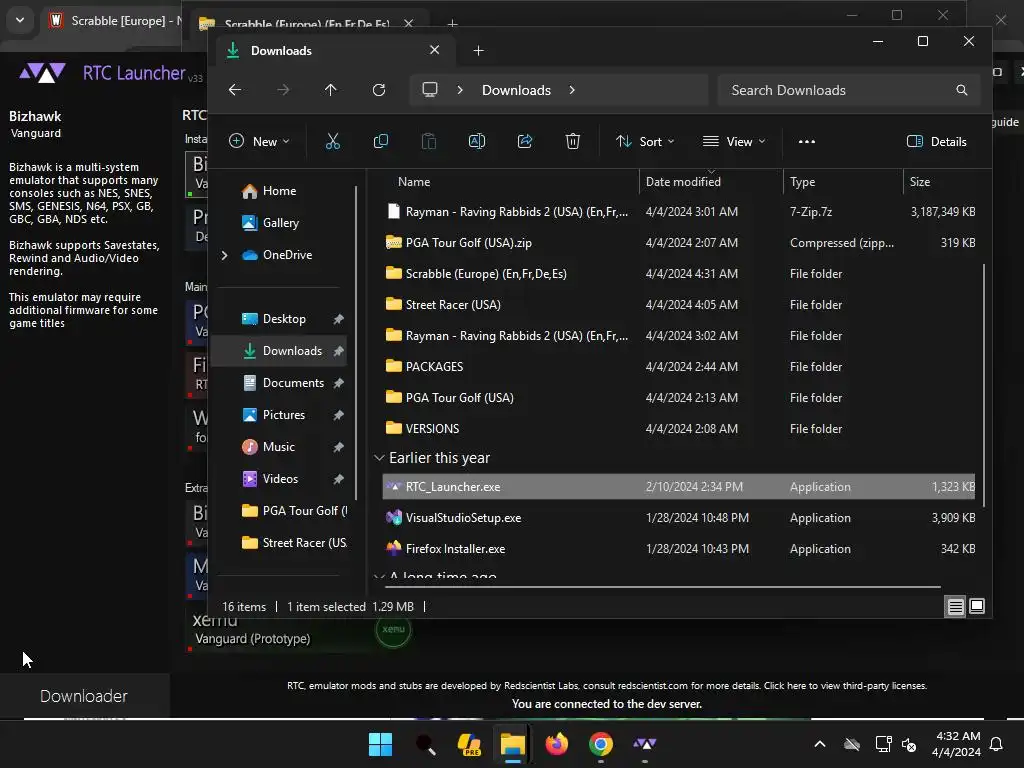1024x768 pixels.
Task: Open Street Racer sidebar folder
Action: (x=294, y=543)
